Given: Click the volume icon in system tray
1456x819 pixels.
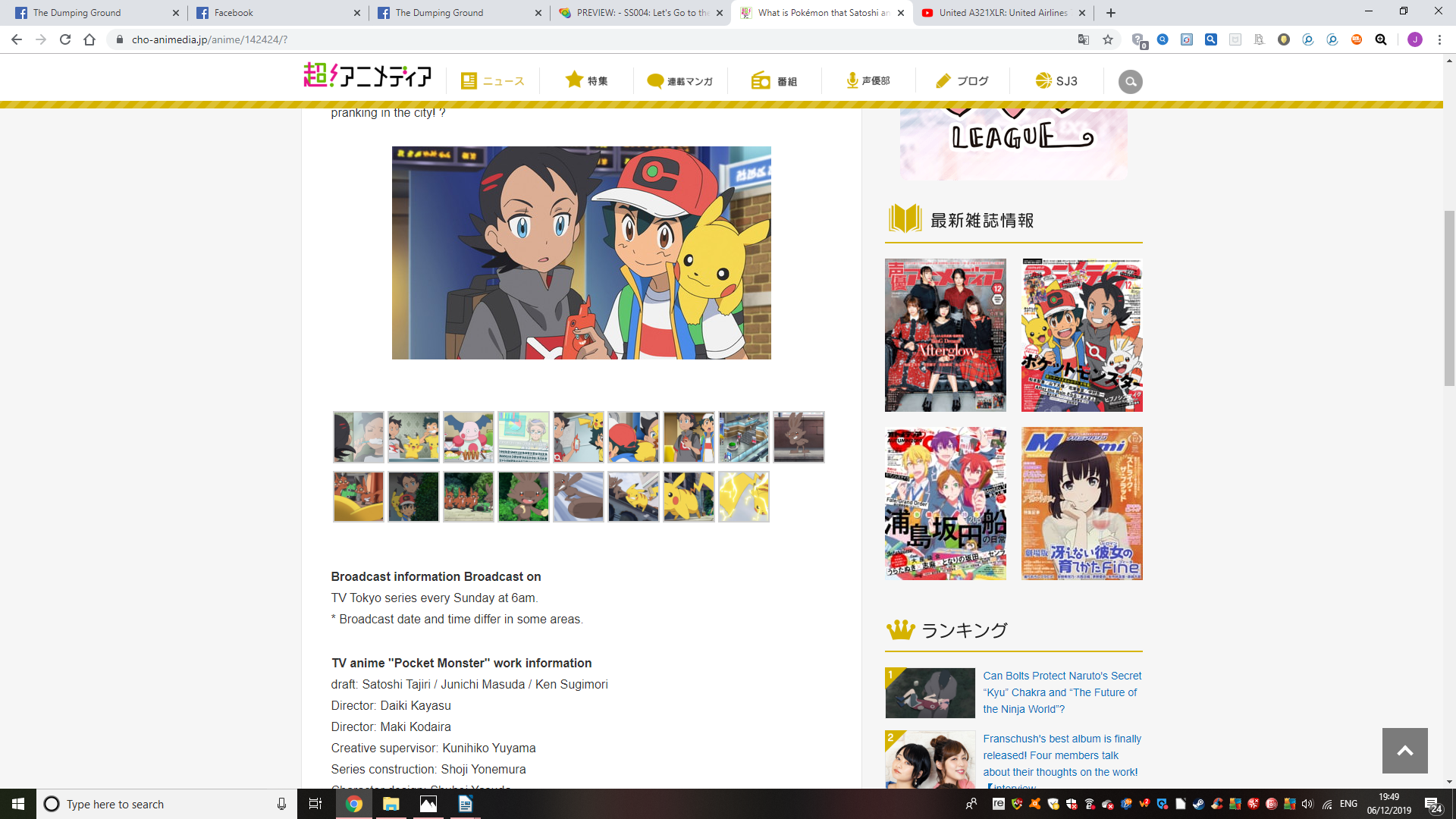Looking at the screenshot, I should coord(1307,804).
